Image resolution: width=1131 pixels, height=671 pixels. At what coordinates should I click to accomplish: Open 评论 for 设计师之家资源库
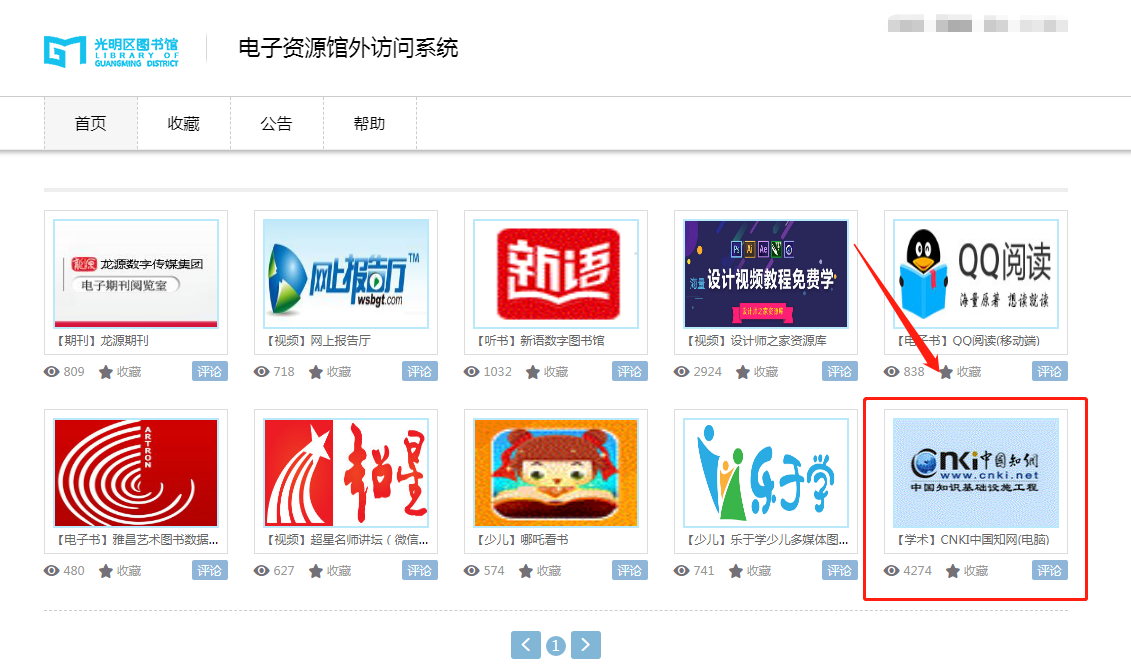(840, 371)
